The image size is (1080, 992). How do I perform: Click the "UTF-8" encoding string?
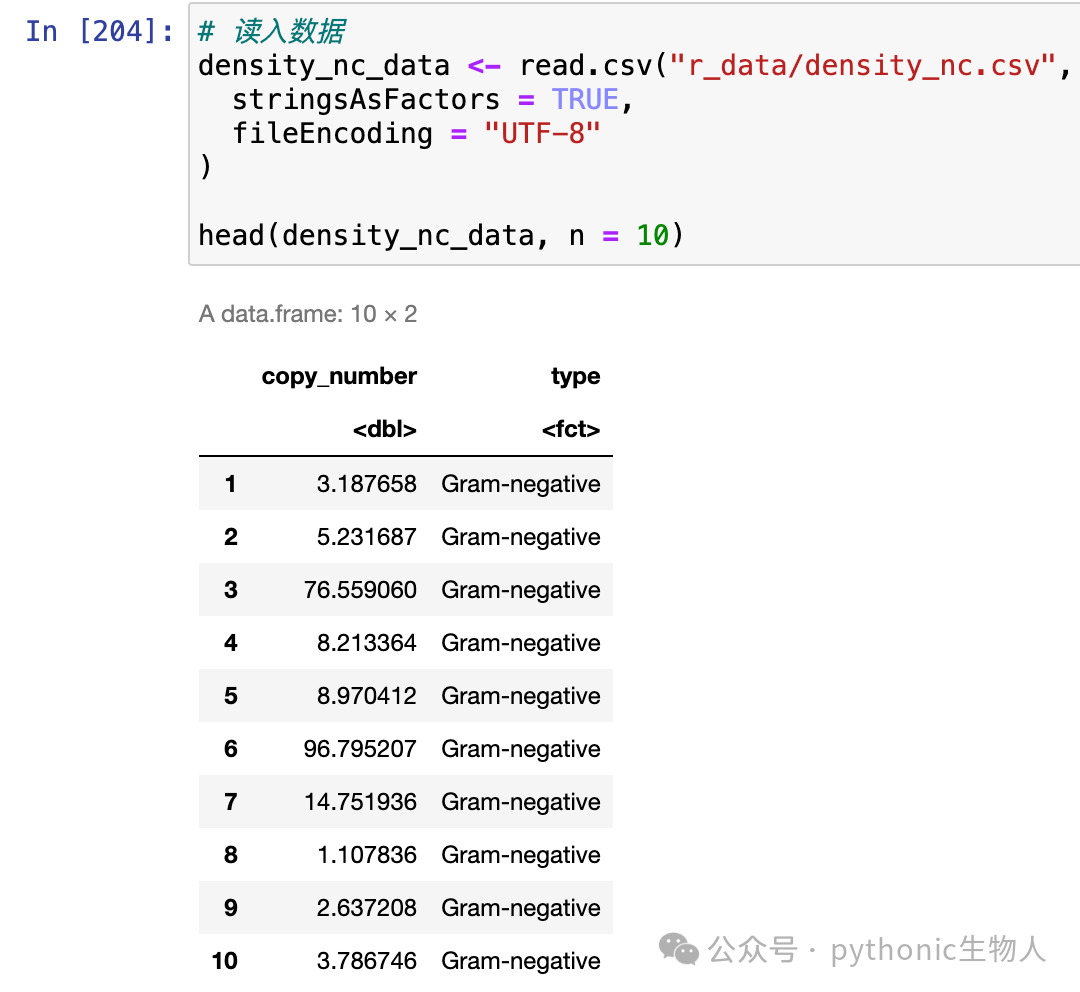542,133
